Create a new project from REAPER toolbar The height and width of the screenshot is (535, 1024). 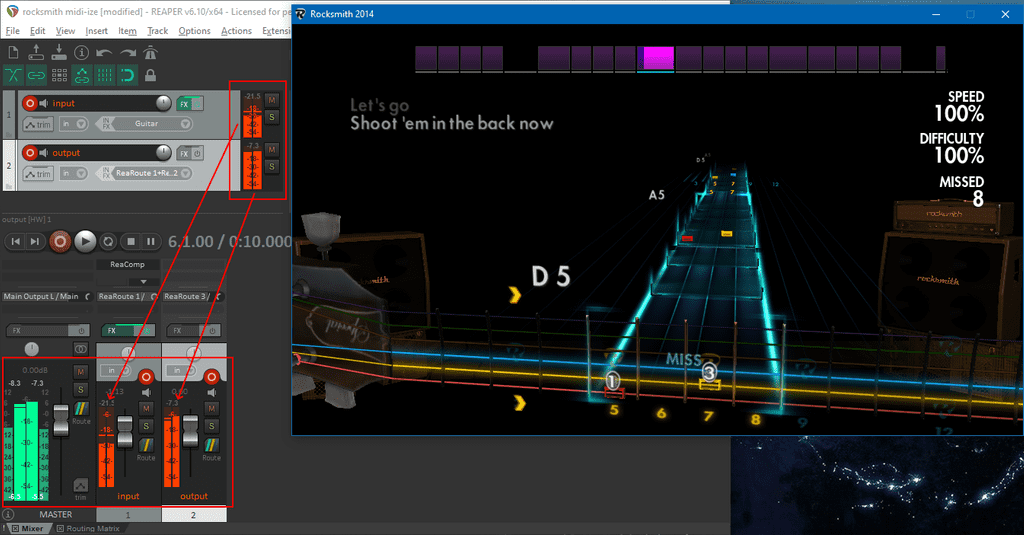[13, 52]
